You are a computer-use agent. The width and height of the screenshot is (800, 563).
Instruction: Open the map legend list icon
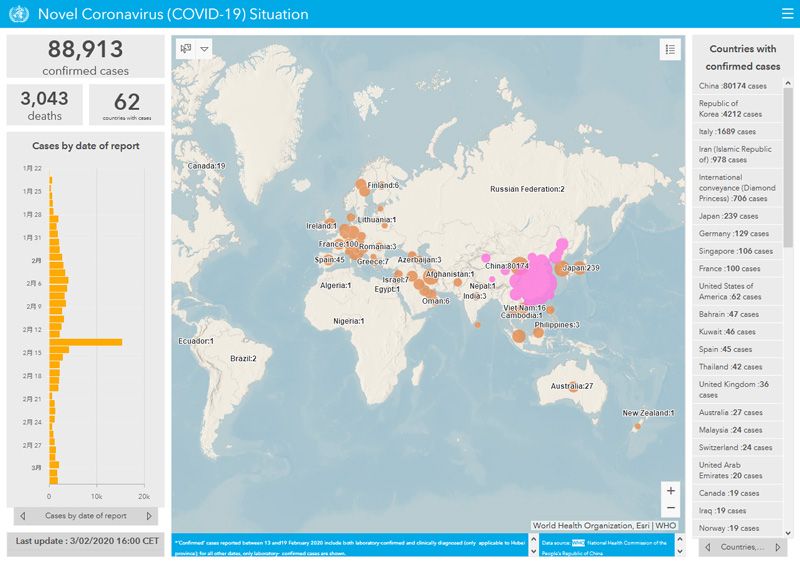[669, 49]
